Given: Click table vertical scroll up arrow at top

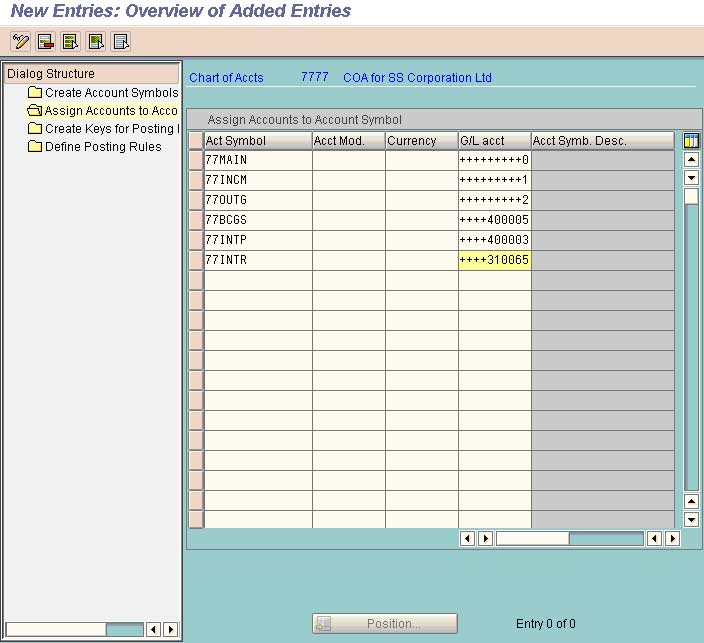Looking at the screenshot, I should (x=691, y=159).
